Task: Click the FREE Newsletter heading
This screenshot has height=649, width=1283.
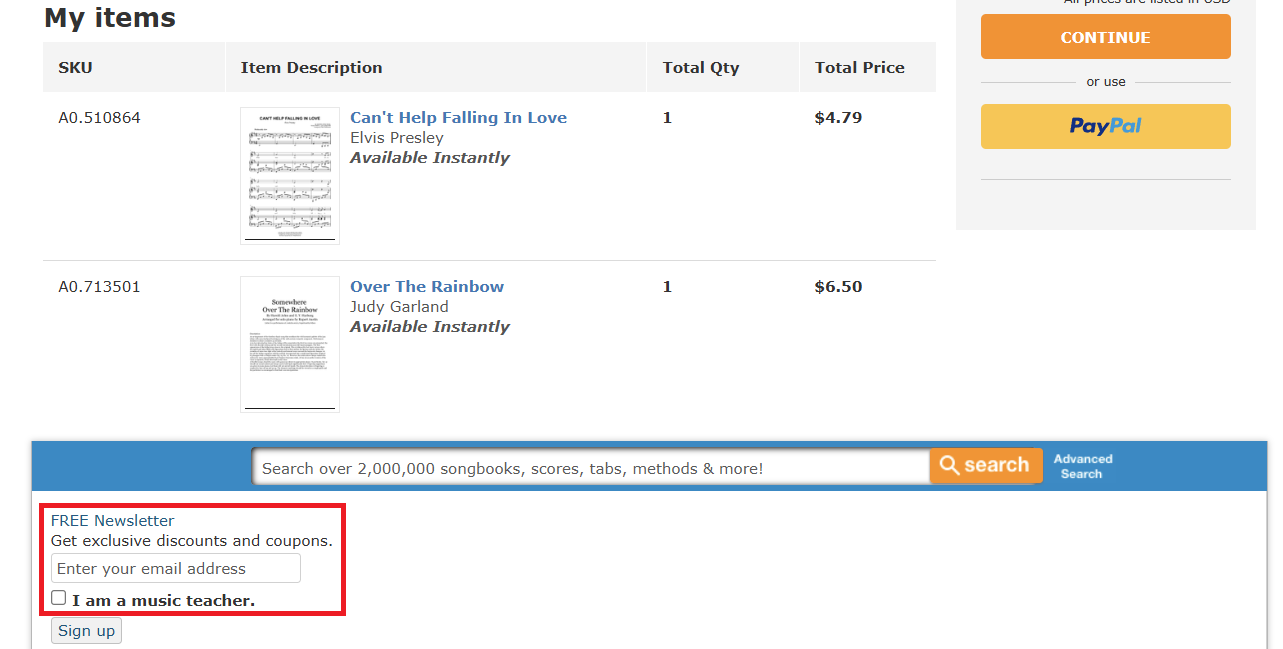Action: coord(113,520)
